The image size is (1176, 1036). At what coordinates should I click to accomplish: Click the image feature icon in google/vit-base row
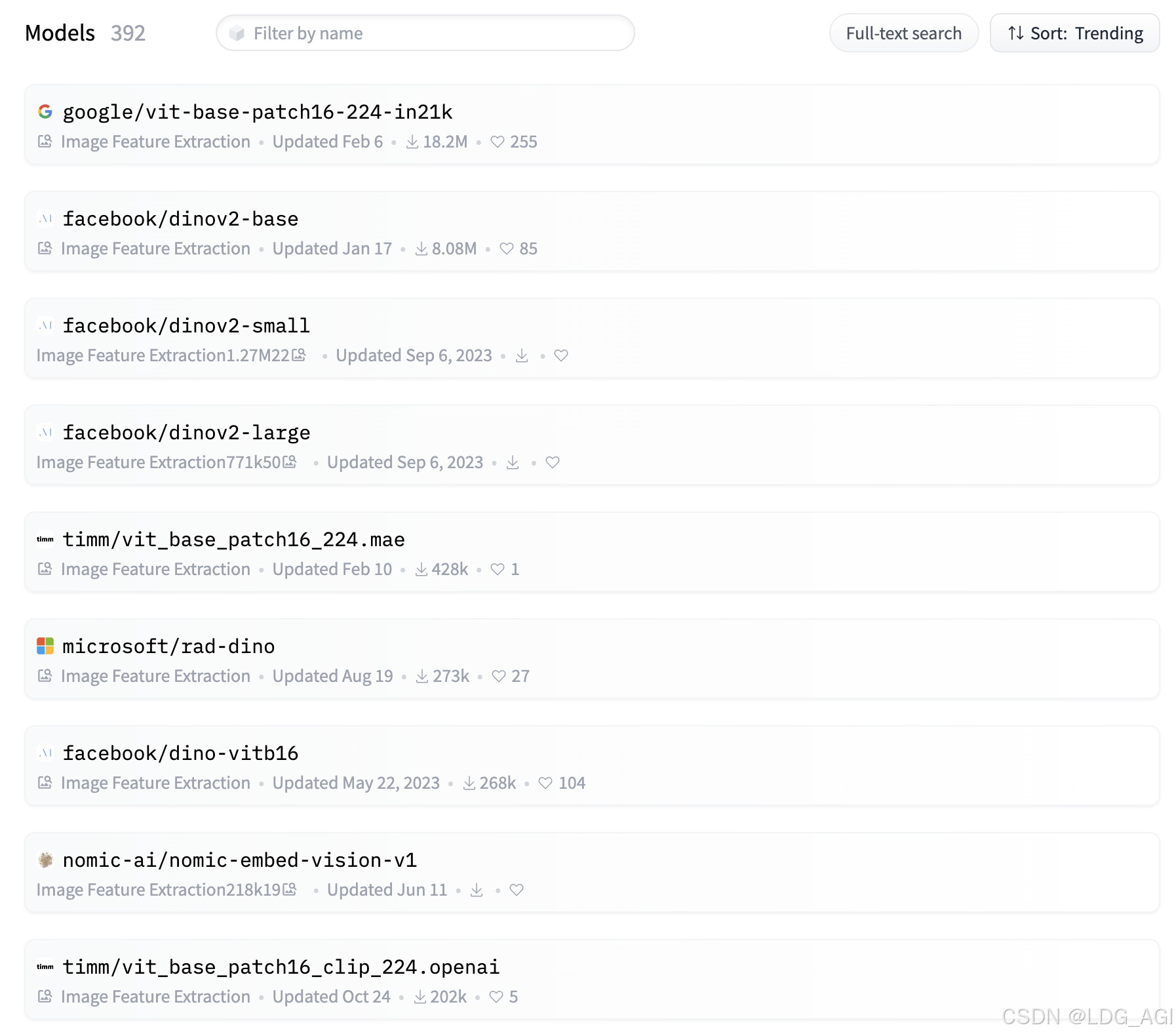[45, 141]
